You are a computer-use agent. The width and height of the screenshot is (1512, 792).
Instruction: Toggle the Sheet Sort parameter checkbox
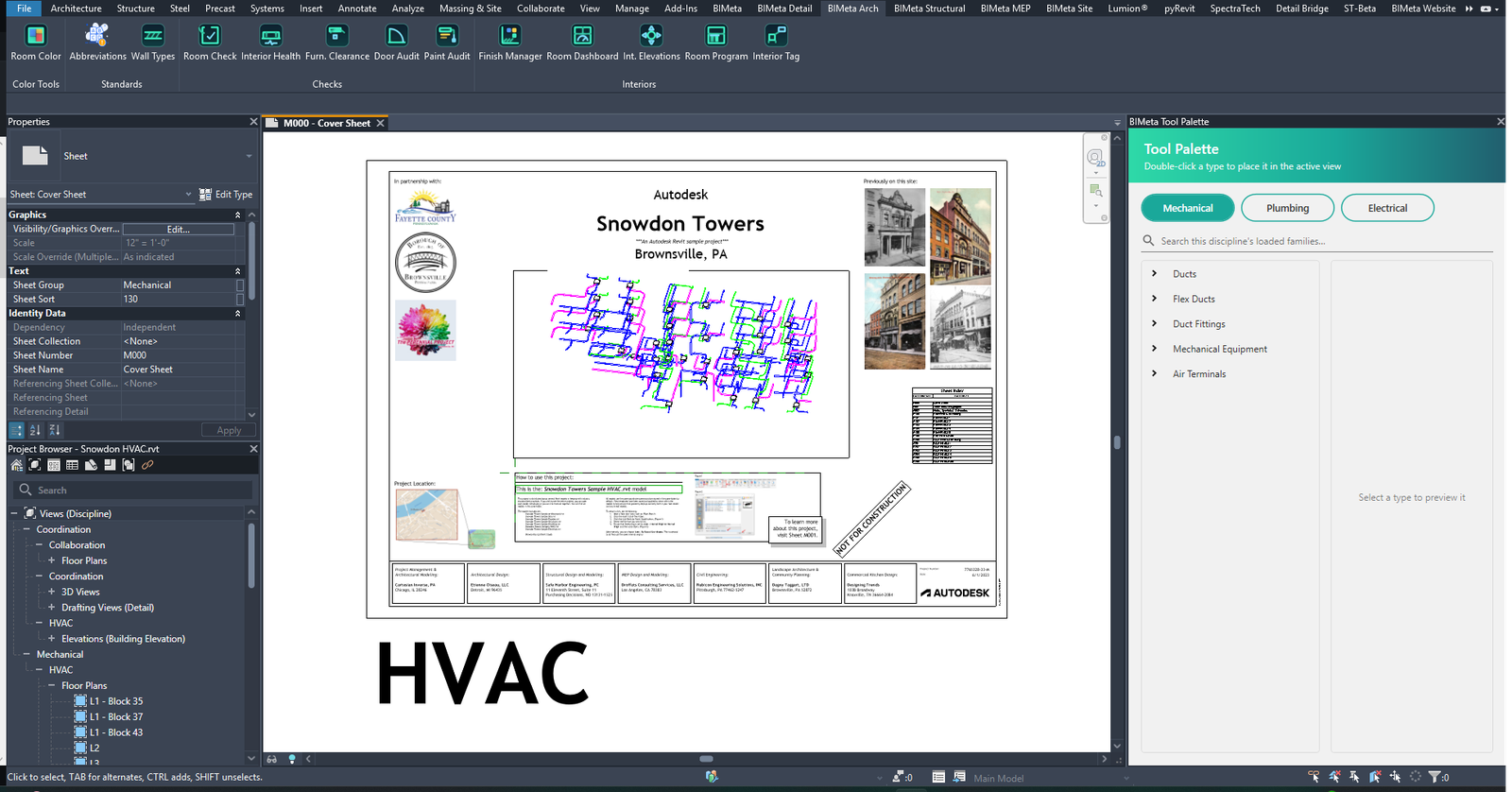pos(240,300)
